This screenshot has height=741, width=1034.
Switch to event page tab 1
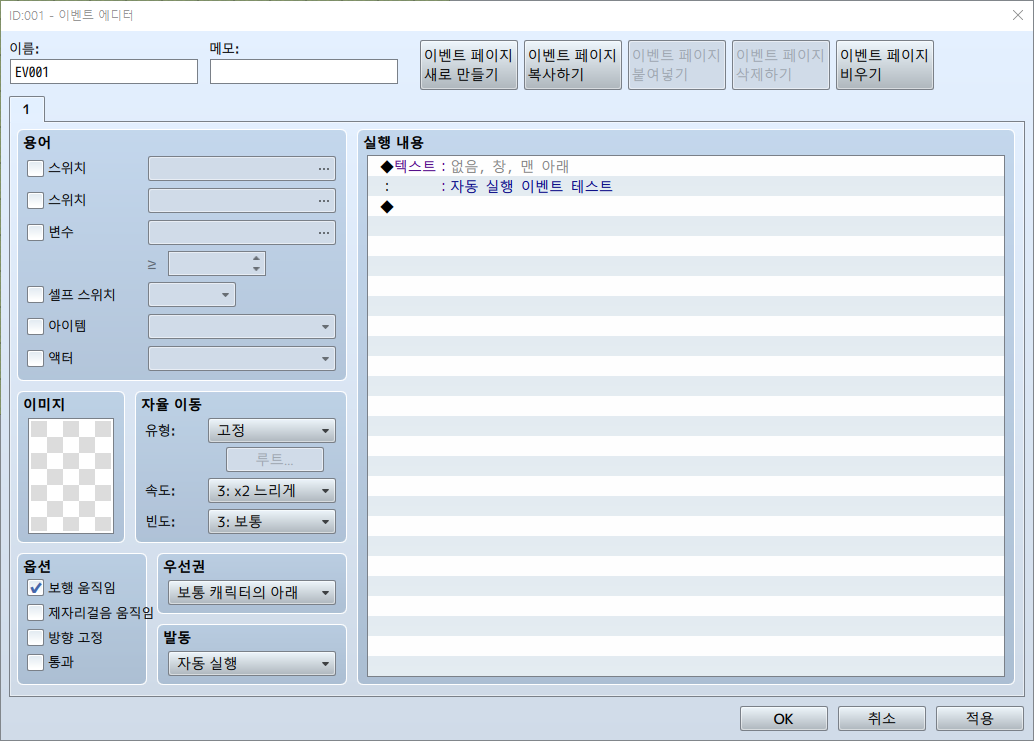point(27,109)
